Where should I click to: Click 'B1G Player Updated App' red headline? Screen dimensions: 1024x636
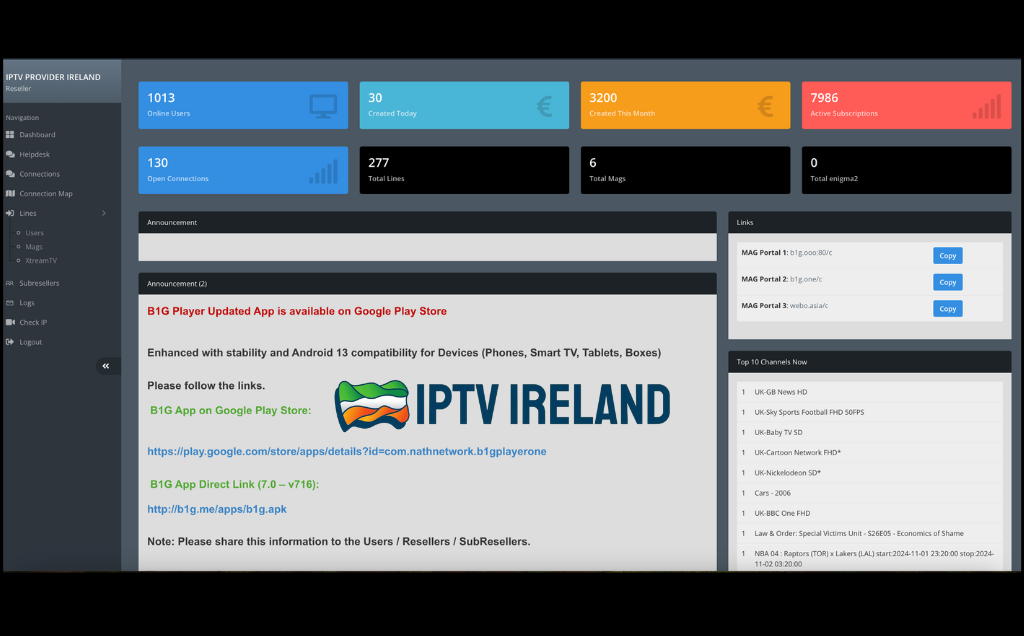tap(297, 311)
